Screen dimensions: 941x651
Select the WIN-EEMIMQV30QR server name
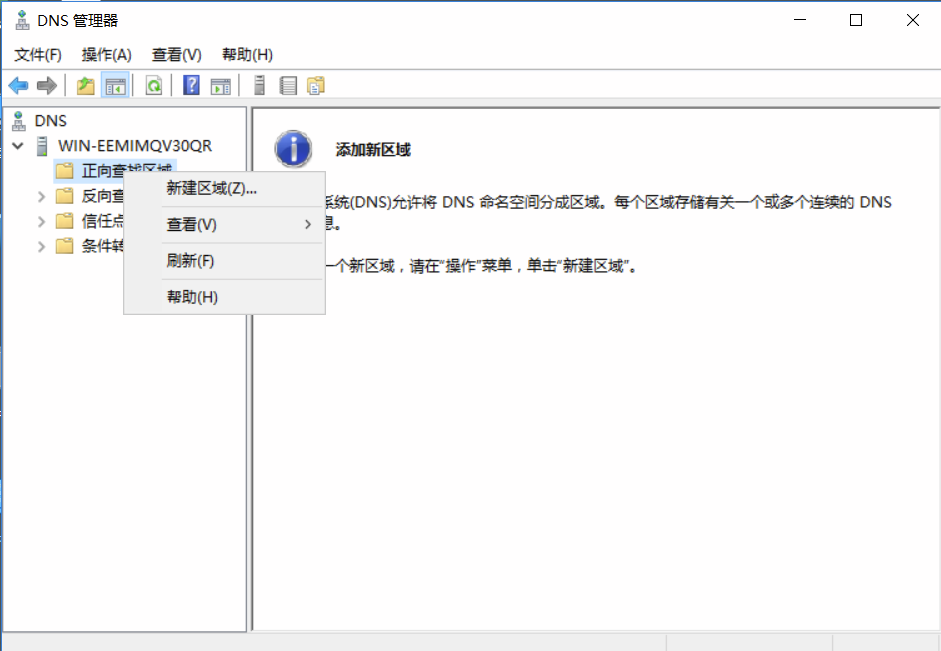tap(135, 146)
